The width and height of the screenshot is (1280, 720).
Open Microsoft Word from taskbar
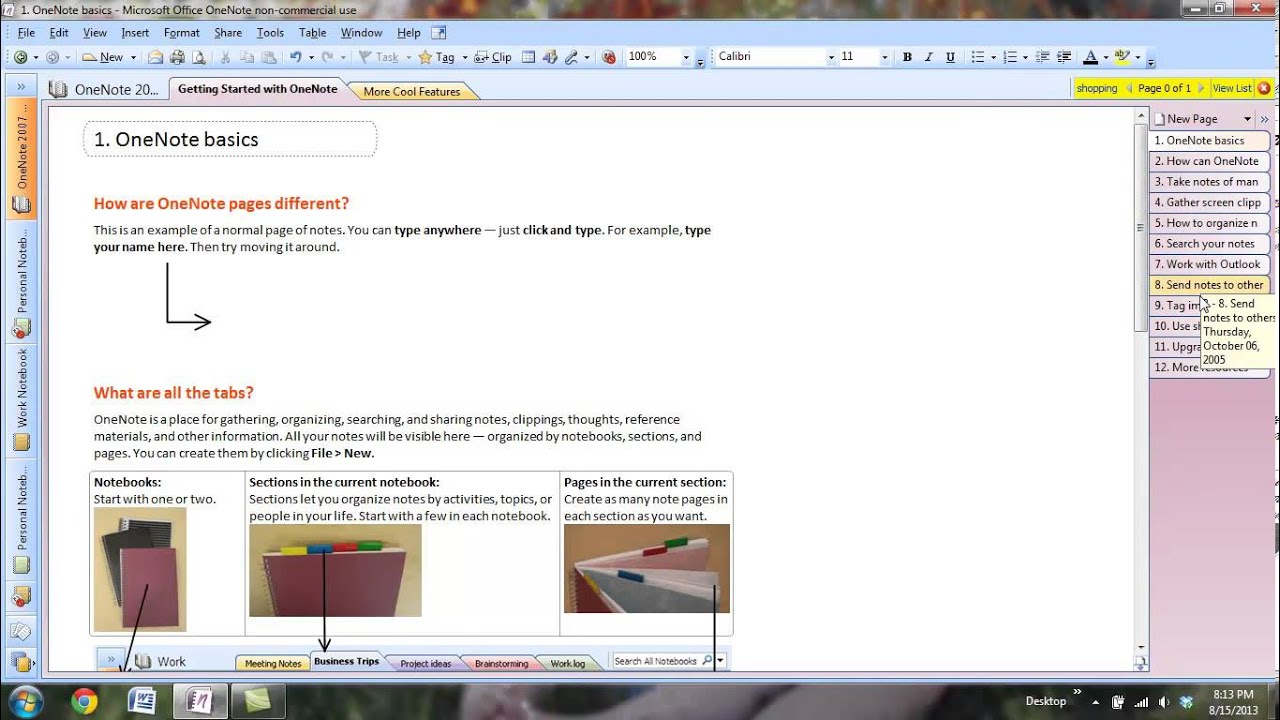pyautogui.click(x=141, y=701)
